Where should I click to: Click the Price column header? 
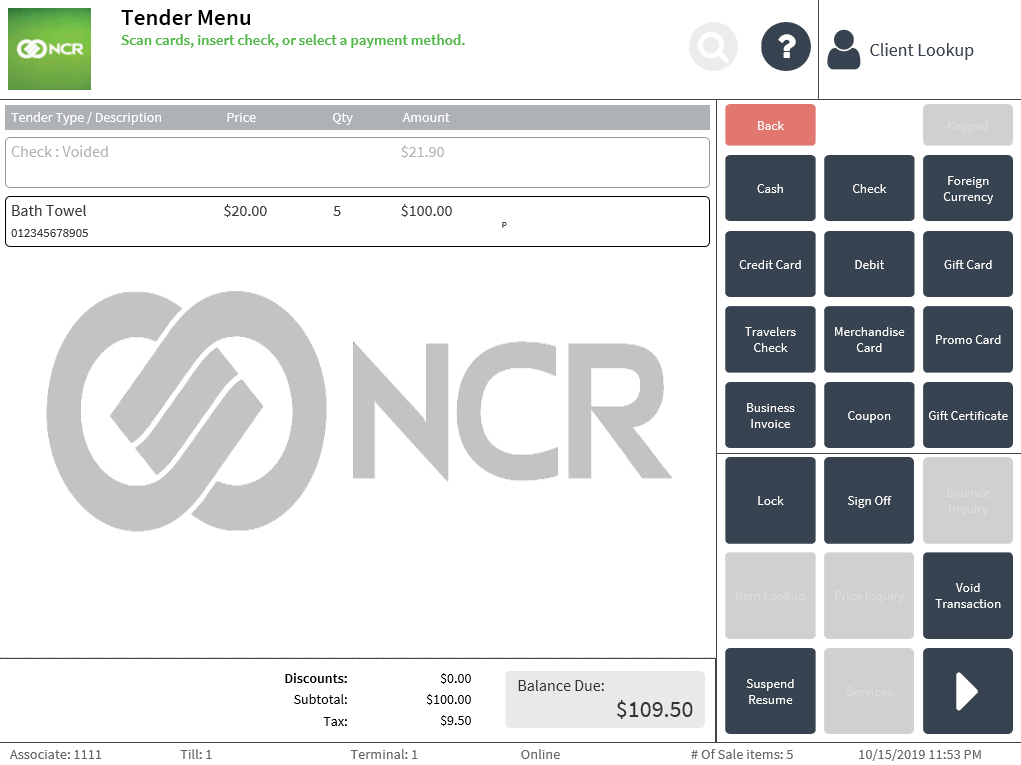(x=241, y=117)
